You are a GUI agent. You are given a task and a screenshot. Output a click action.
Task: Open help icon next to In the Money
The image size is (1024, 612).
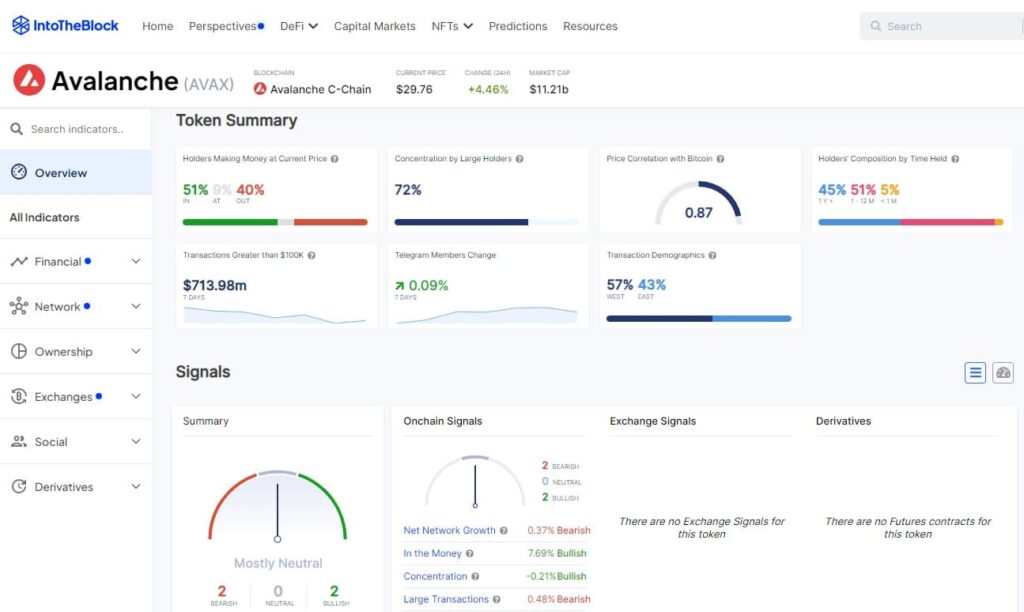470,553
